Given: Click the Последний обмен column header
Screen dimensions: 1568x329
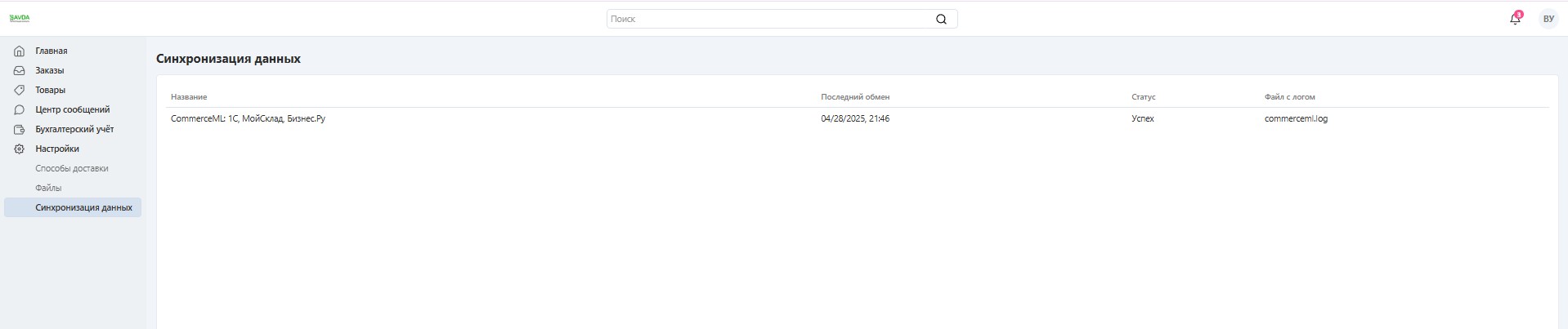Looking at the screenshot, I should click(855, 96).
